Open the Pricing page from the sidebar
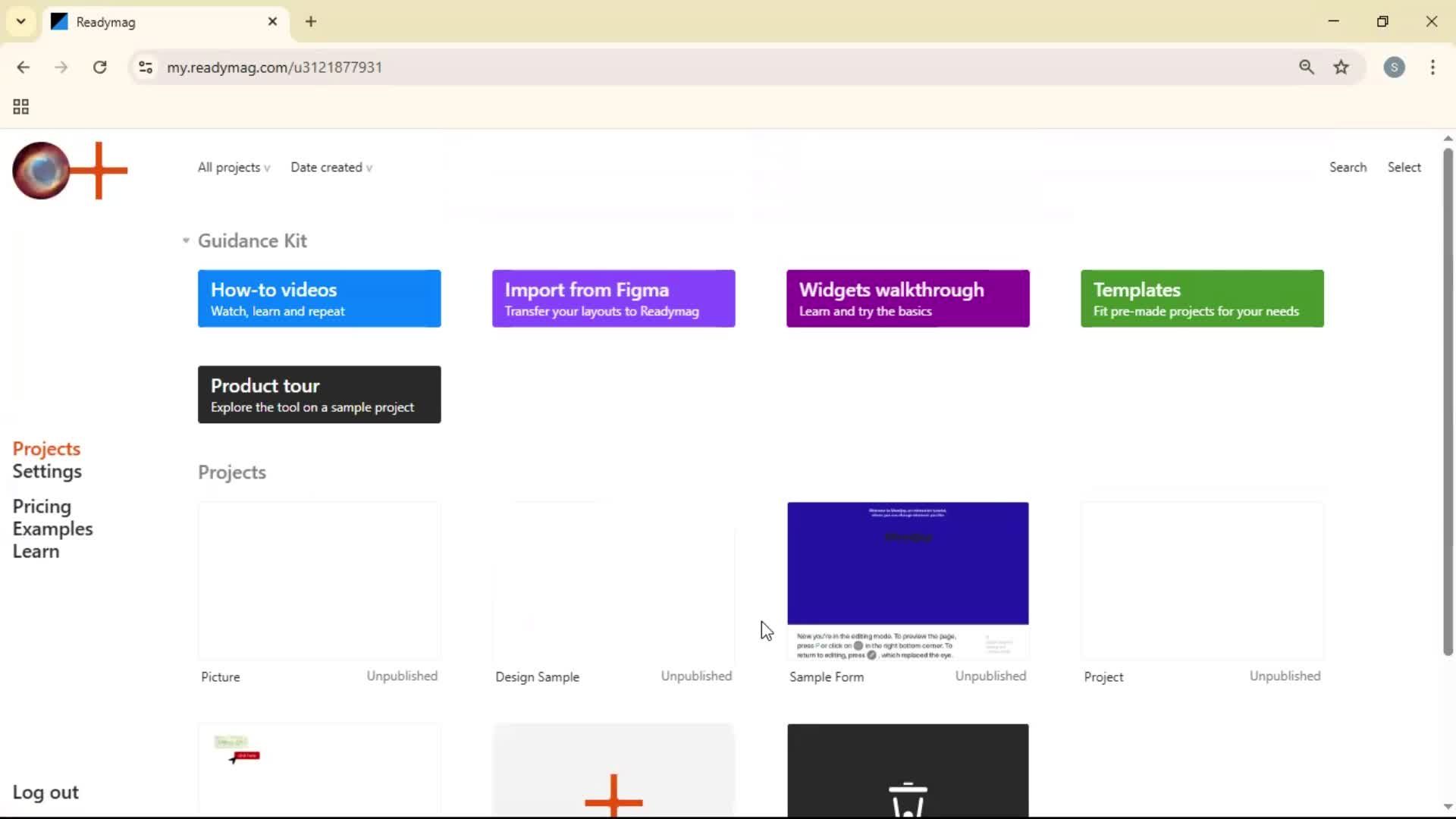The image size is (1456, 819). 42,506
